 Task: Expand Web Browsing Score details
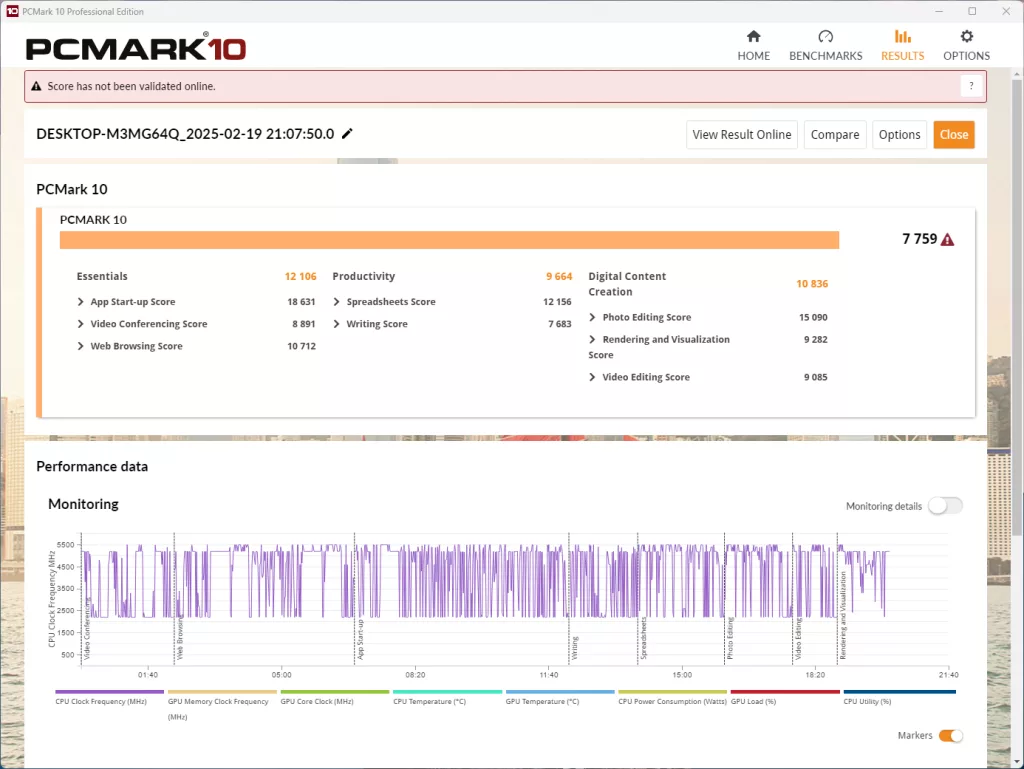coord(80,346)
